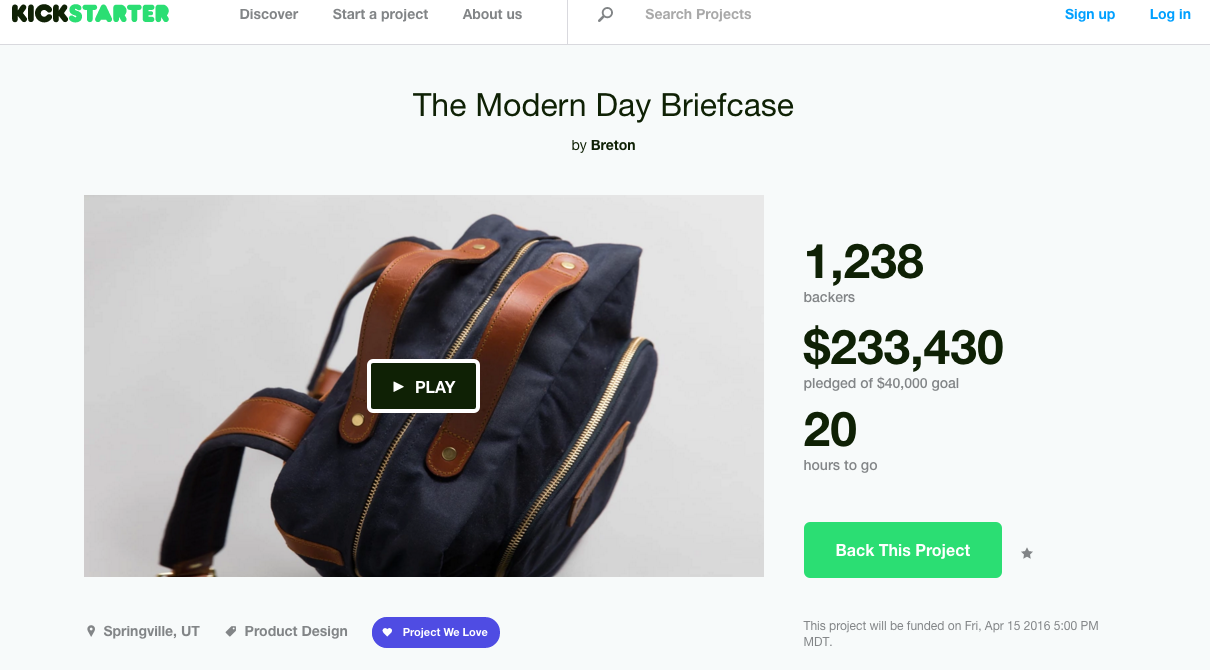Click the location pin icon
Image resolution: width=1210 pixels, height=670 pixels.
pos(91,631)
